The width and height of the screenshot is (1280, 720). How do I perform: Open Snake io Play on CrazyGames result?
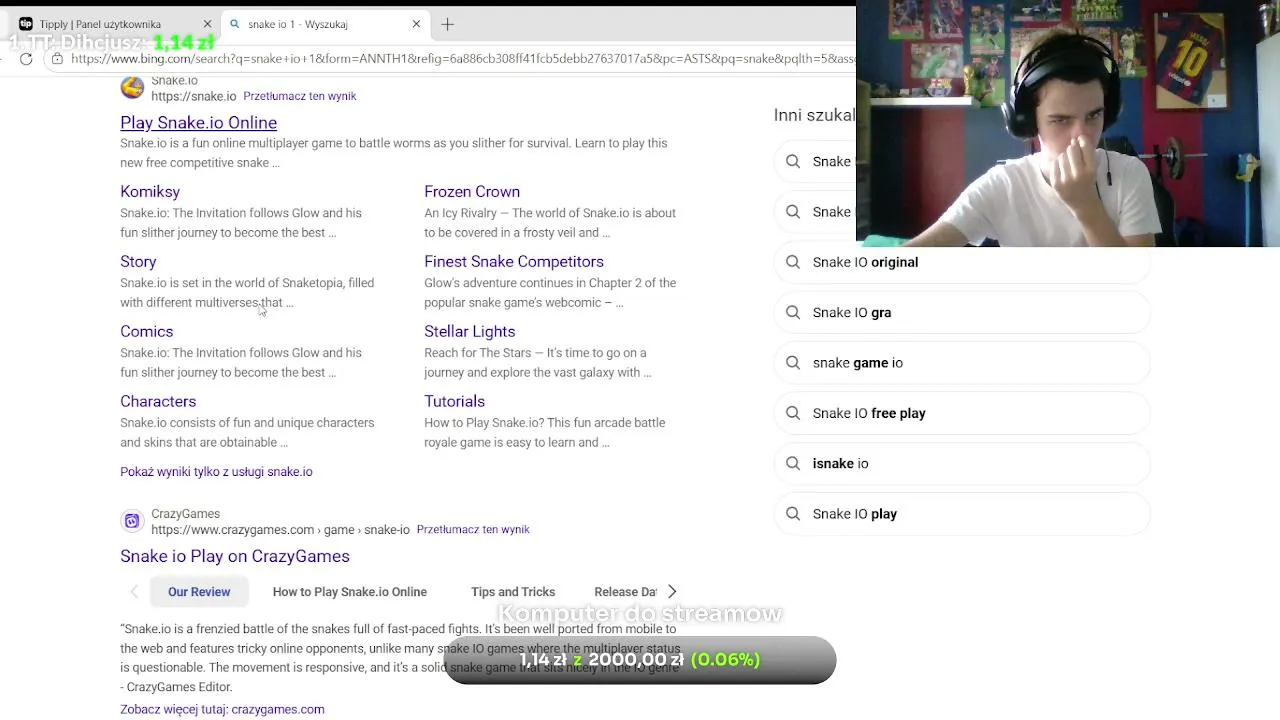pos(235,556)
